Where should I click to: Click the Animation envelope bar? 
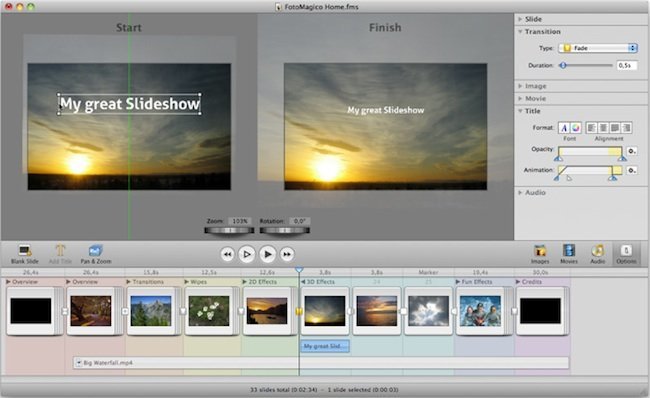pos(590,170)
